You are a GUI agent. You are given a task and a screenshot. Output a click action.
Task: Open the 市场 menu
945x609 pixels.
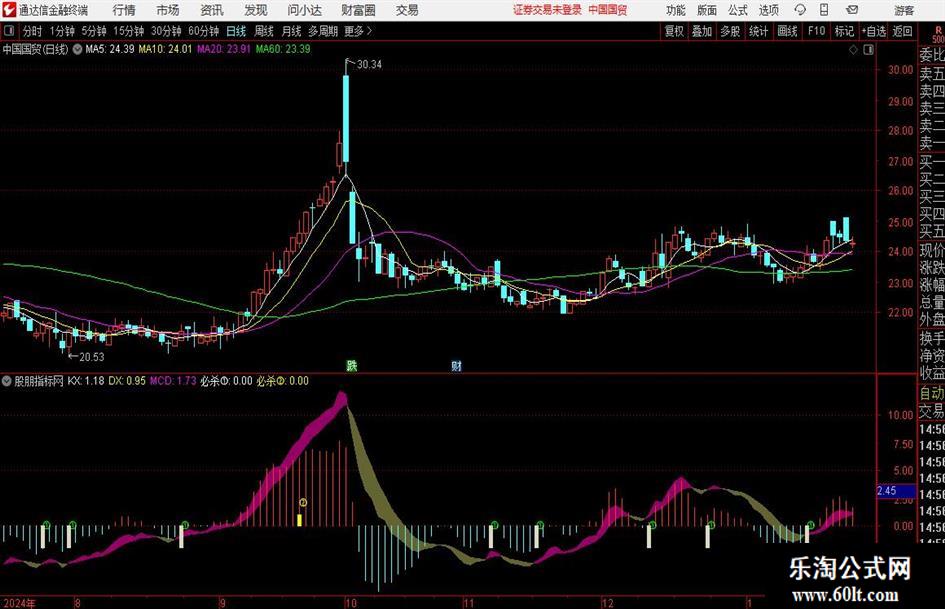tap(168, 10)
